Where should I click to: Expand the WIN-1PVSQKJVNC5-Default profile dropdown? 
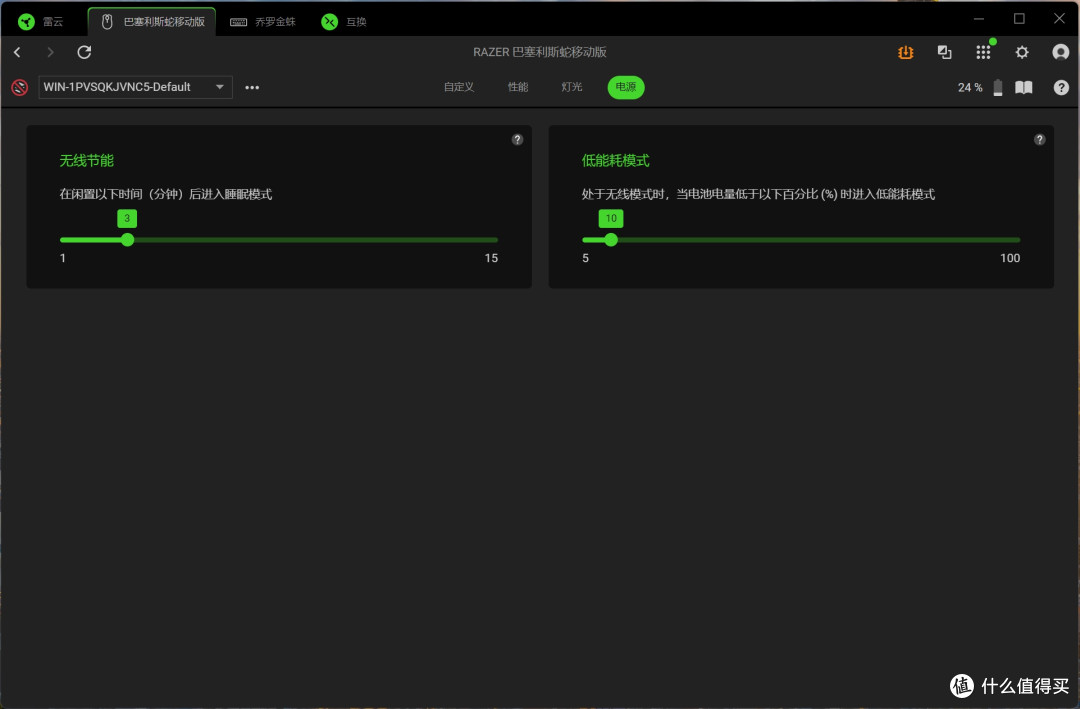pyautogui.click(x=135, y=87)
